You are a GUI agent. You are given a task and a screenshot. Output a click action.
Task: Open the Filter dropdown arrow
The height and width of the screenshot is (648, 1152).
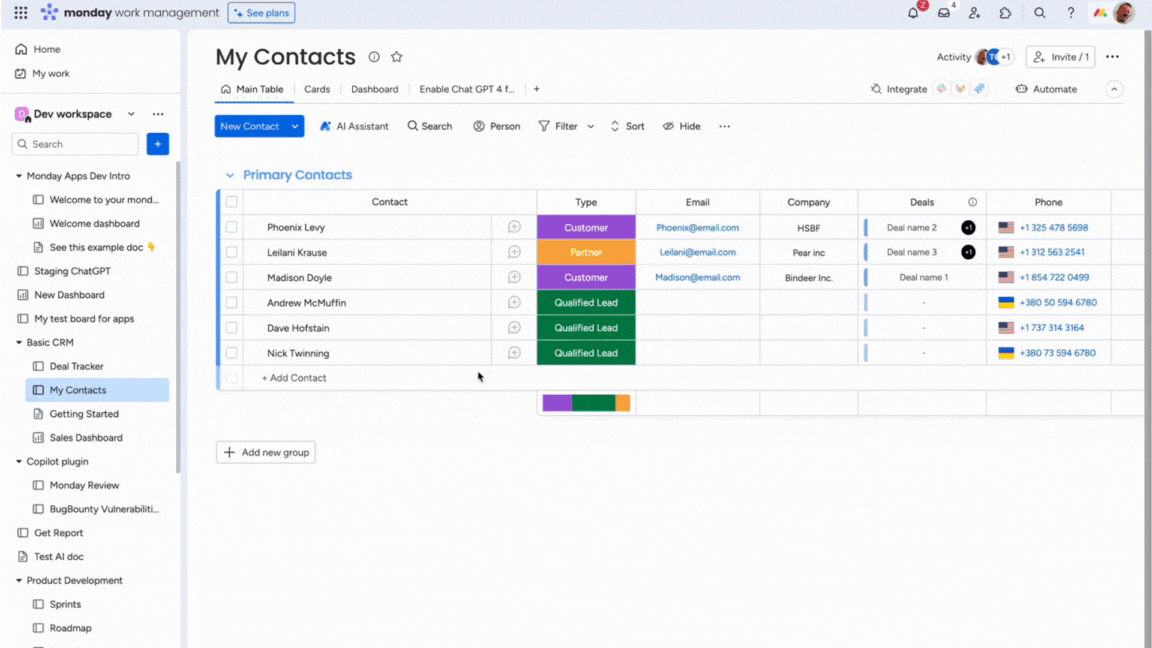[x=591, y=126]
